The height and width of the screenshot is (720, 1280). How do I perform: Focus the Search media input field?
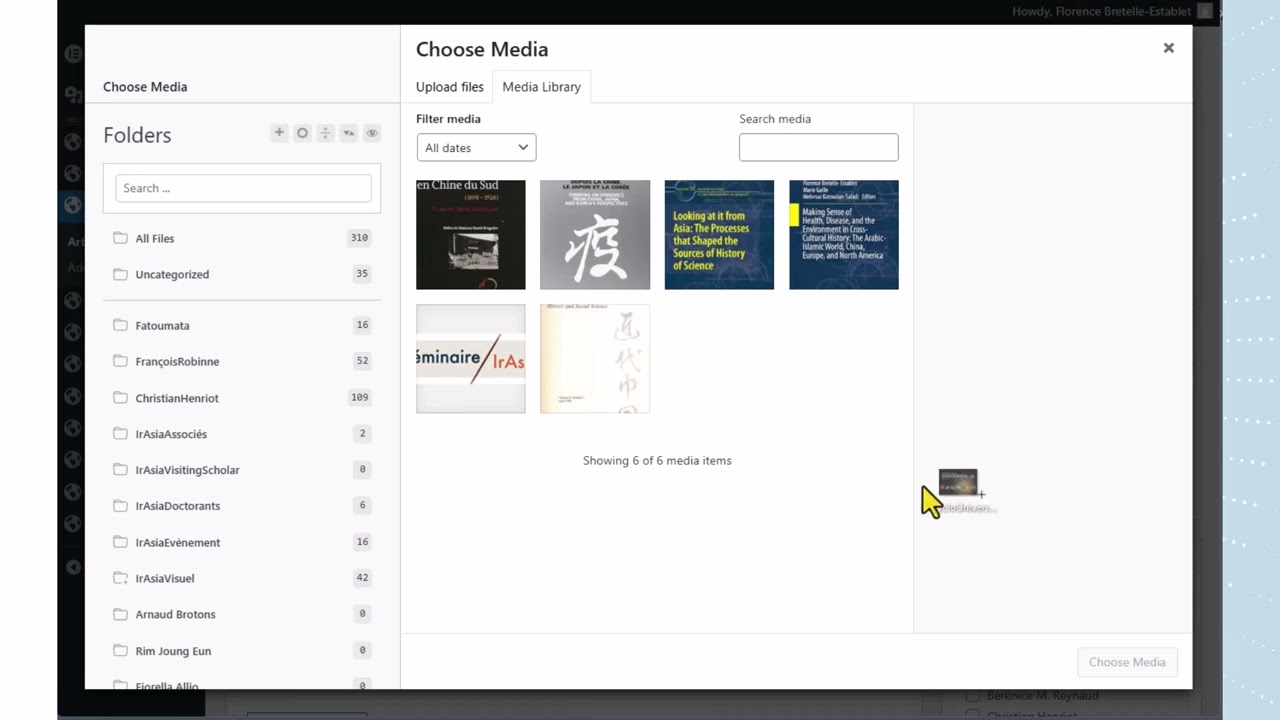819,147
